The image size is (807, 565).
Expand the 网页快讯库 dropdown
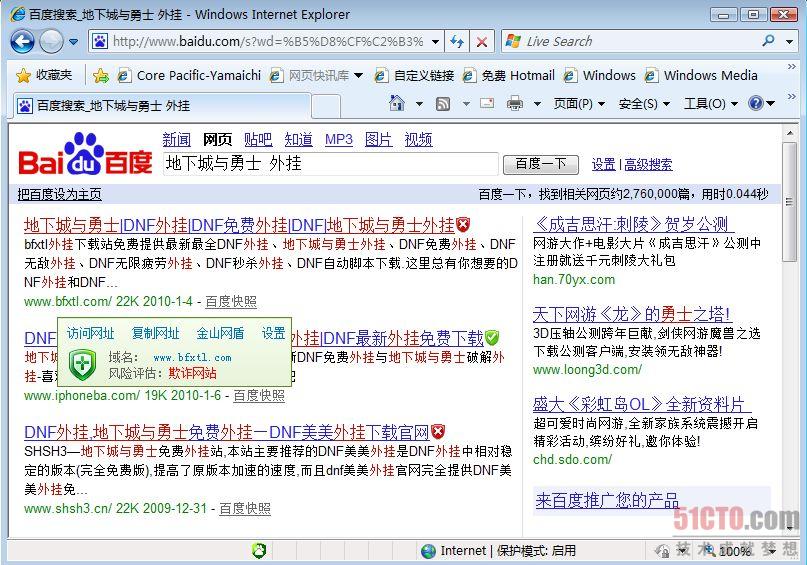[x=358, y=76]
